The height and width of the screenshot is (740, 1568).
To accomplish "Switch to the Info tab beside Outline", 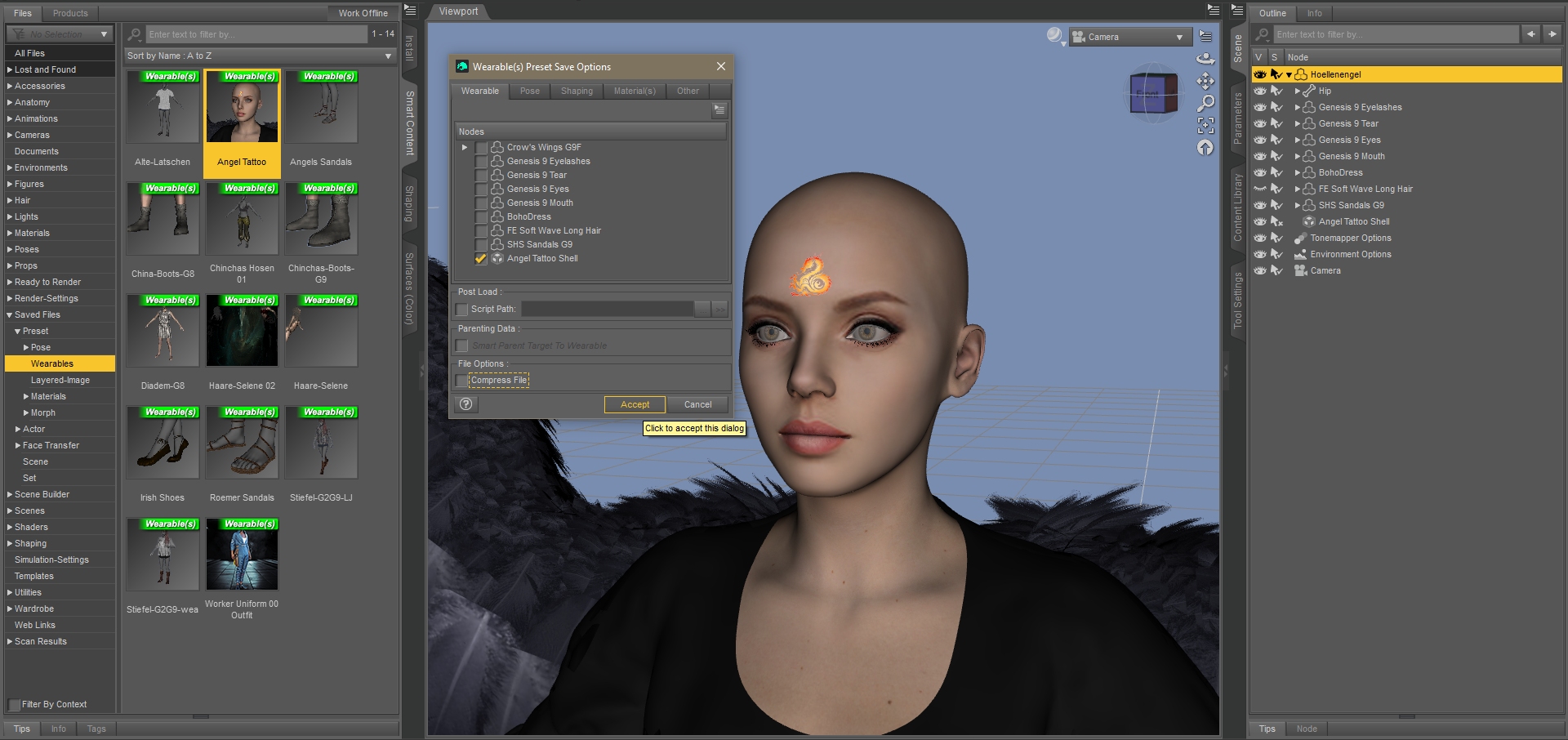I will [x=1314, y=13].
